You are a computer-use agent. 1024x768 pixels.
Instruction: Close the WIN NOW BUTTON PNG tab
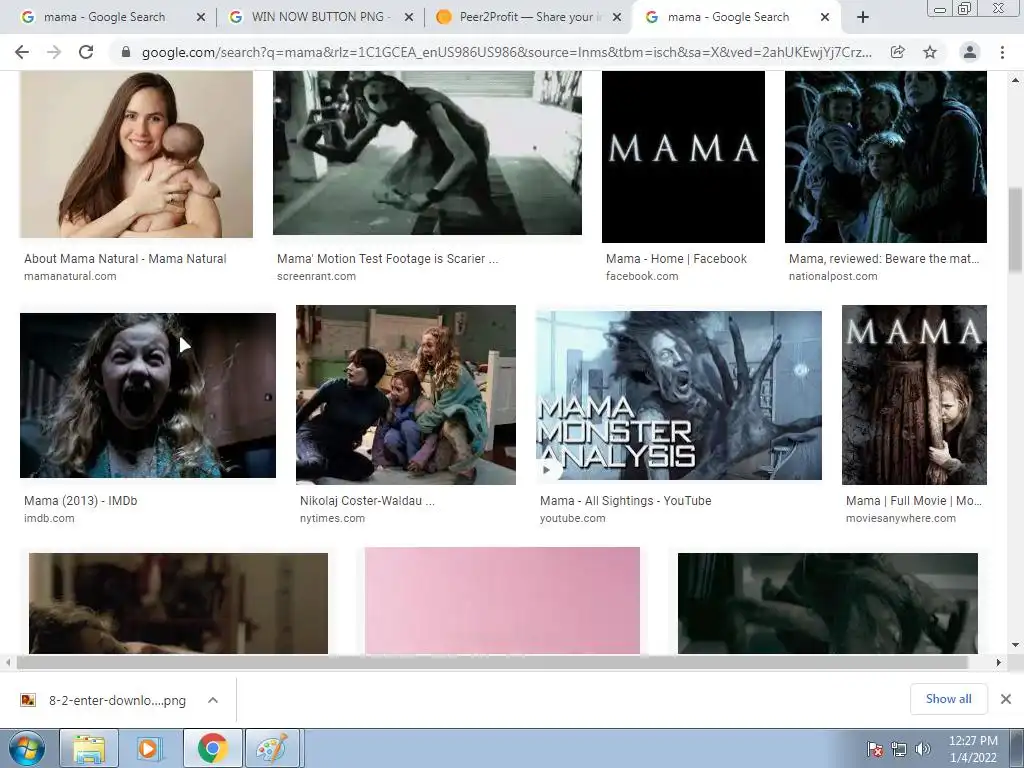coord(409,18)
